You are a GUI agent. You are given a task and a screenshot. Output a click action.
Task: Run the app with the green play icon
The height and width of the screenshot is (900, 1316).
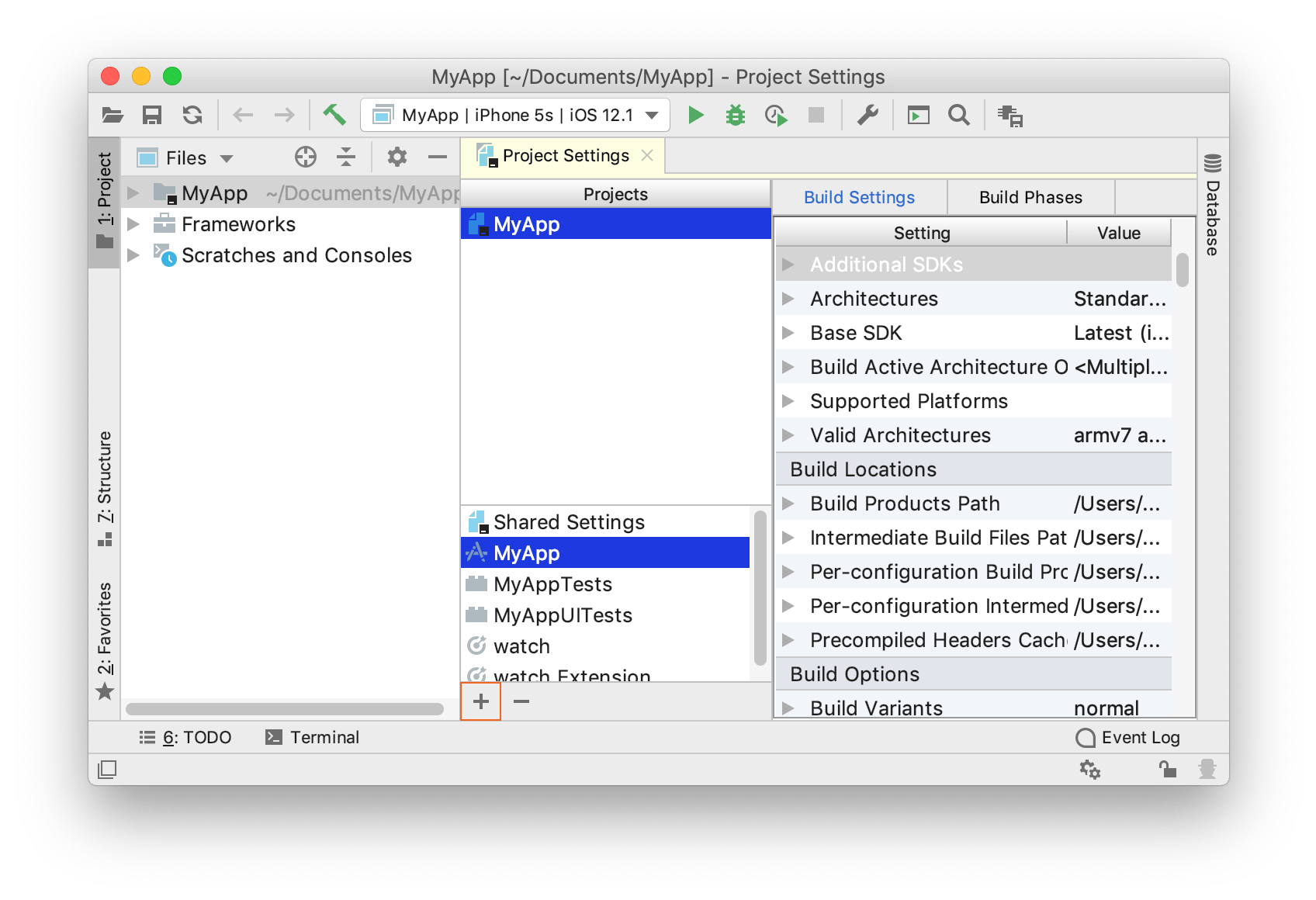tap(696, 116)
